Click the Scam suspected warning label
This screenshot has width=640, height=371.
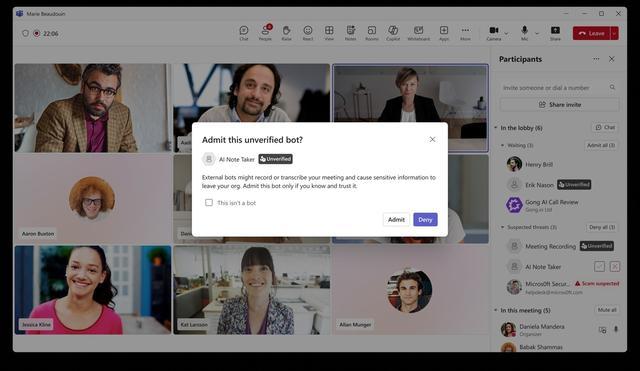click(597, 283)
